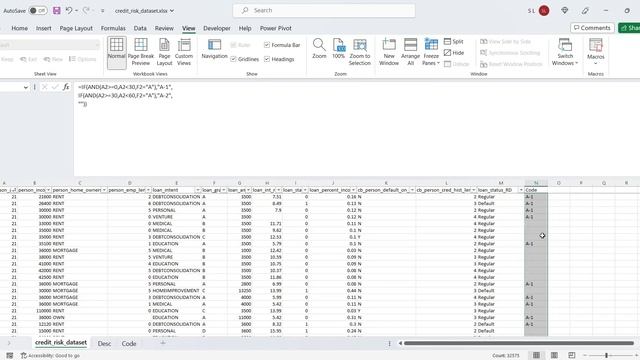Open the Home ribbon tab
The image size is (640, 360).
(x=20, y=28)
